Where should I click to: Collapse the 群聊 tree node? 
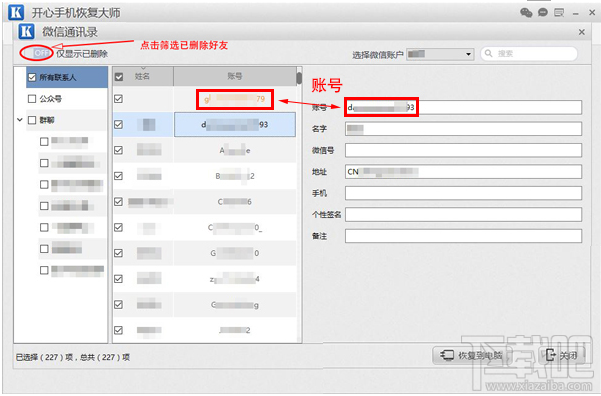pyautogui.click(x=20, y=120)
